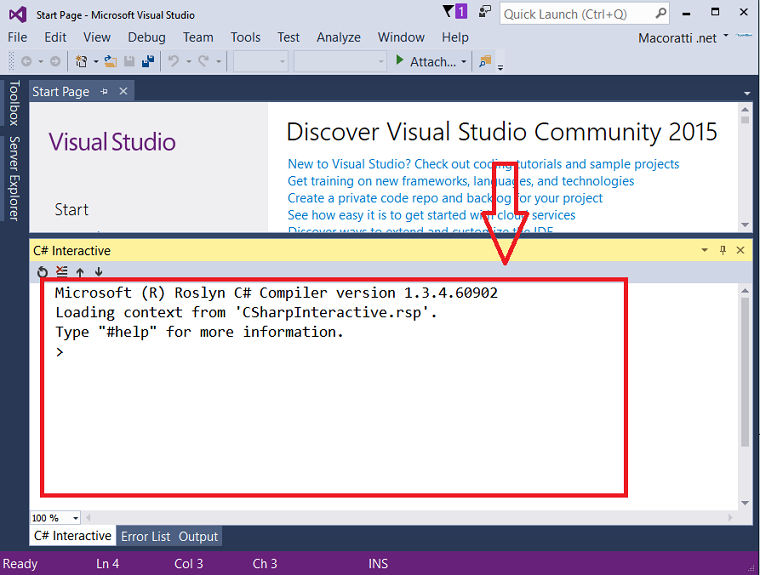760x575 pixels.
Task: Open the Debug menu
Action: (x=146, y=37)
